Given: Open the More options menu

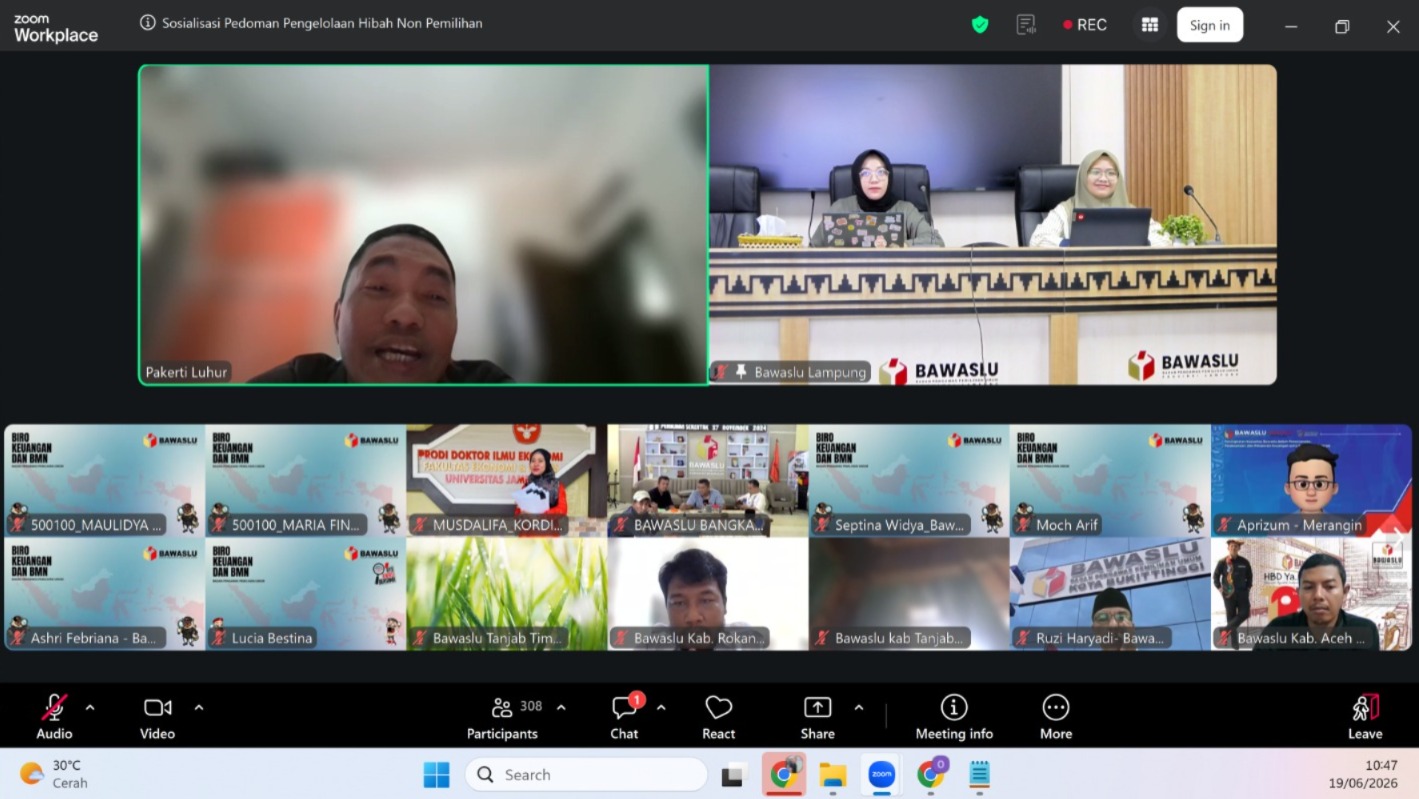Looking at the screenshot, I should 1055,718.
